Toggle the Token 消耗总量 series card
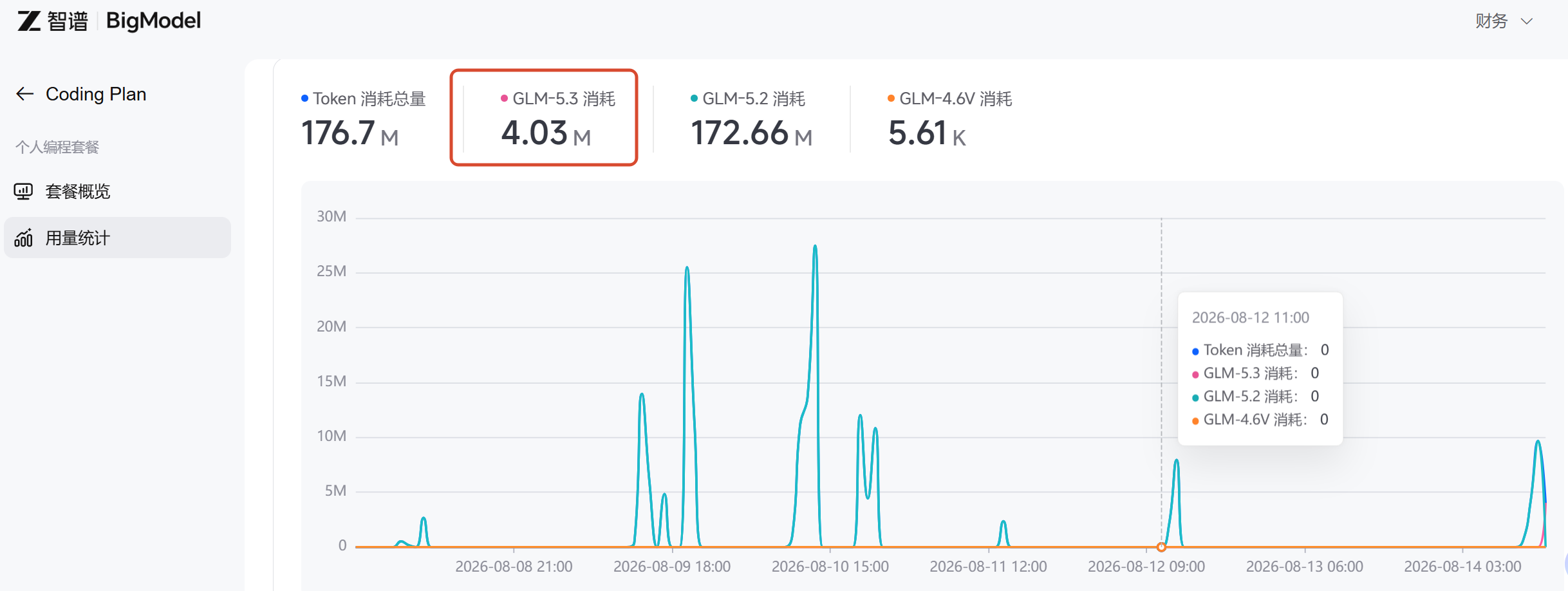 [364, 118]
